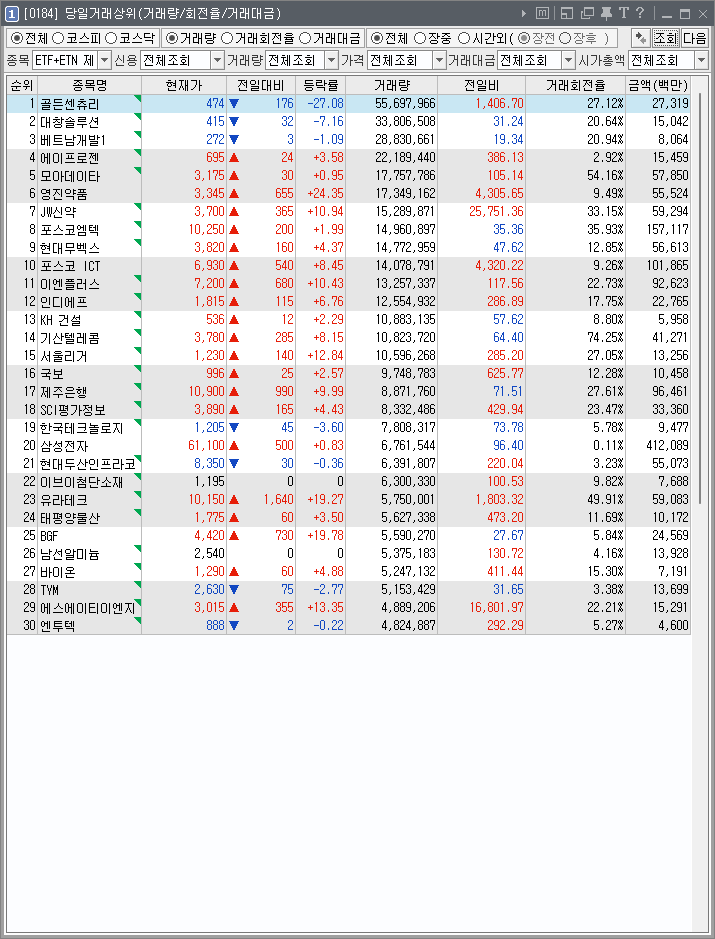This screenshot has width=715, height=939.
Task: Click the 다음 button
Action: click(695, 38)
